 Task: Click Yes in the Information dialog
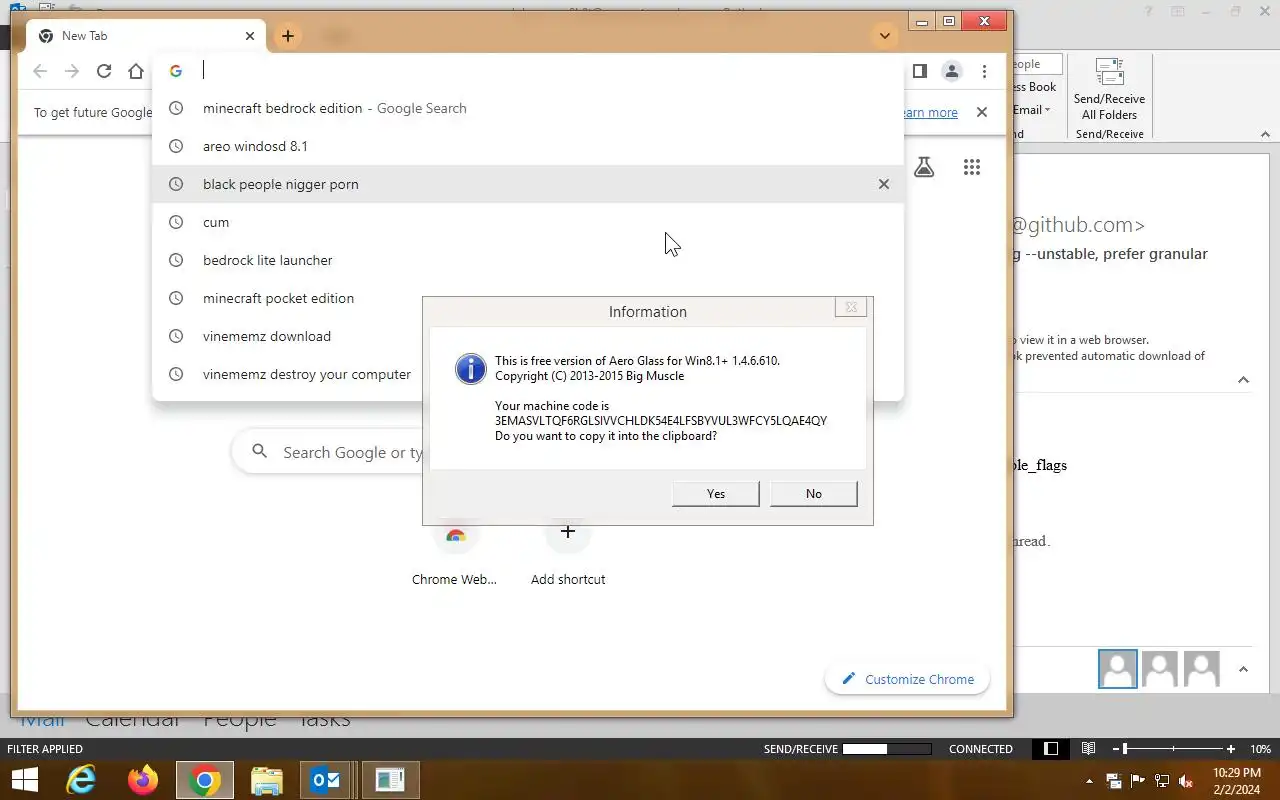pos(716,494)
